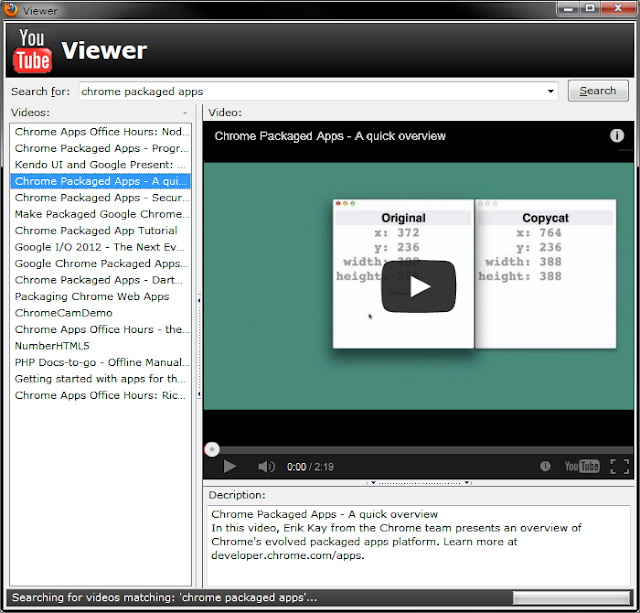
Task: Select 'Chrome Apps Office Hours - the...' video
Action: 100,329
